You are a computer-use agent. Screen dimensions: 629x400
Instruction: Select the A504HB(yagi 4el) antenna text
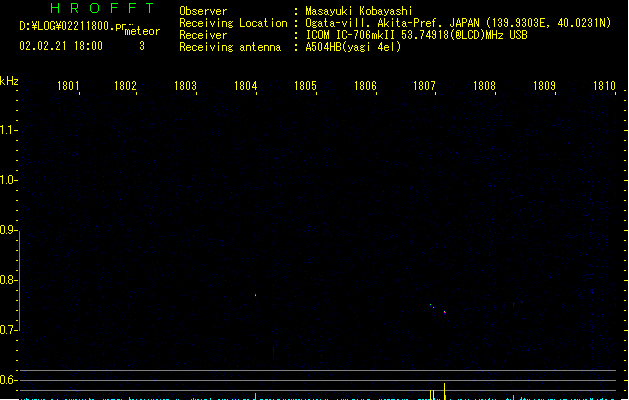tap(353, 47)
